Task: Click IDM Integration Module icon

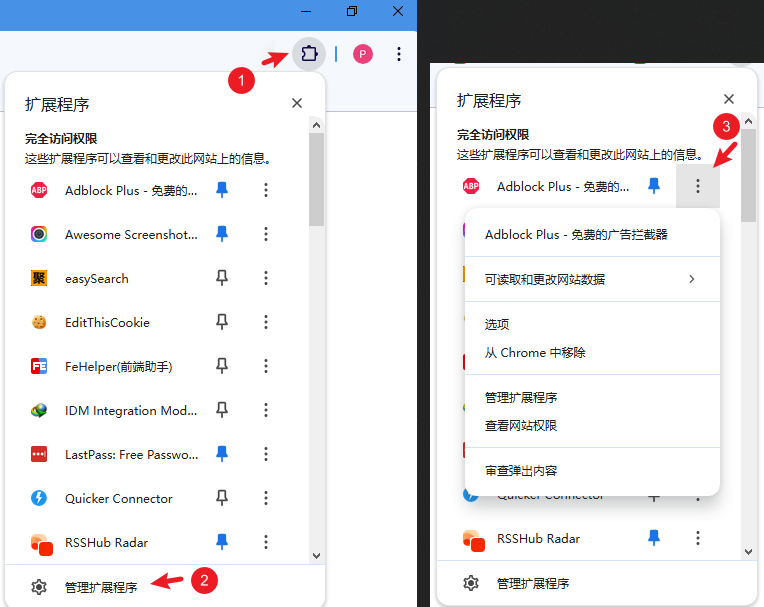Action: tap(39, 410)
